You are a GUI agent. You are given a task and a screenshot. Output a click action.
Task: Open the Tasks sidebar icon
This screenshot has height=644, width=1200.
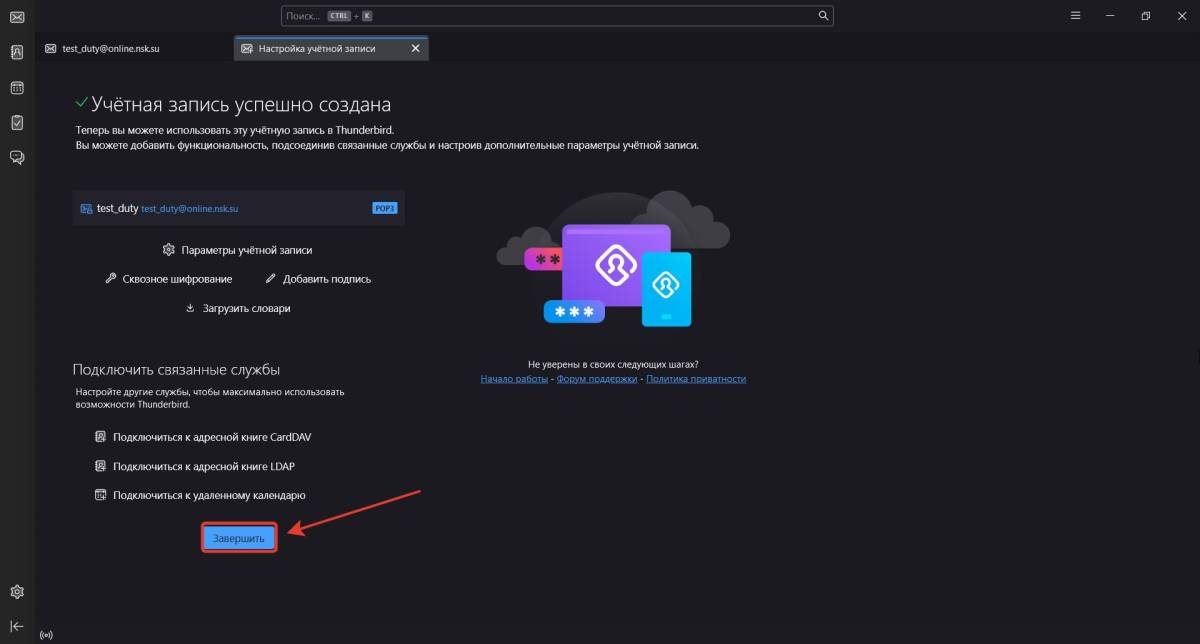[x=17, y=122]
